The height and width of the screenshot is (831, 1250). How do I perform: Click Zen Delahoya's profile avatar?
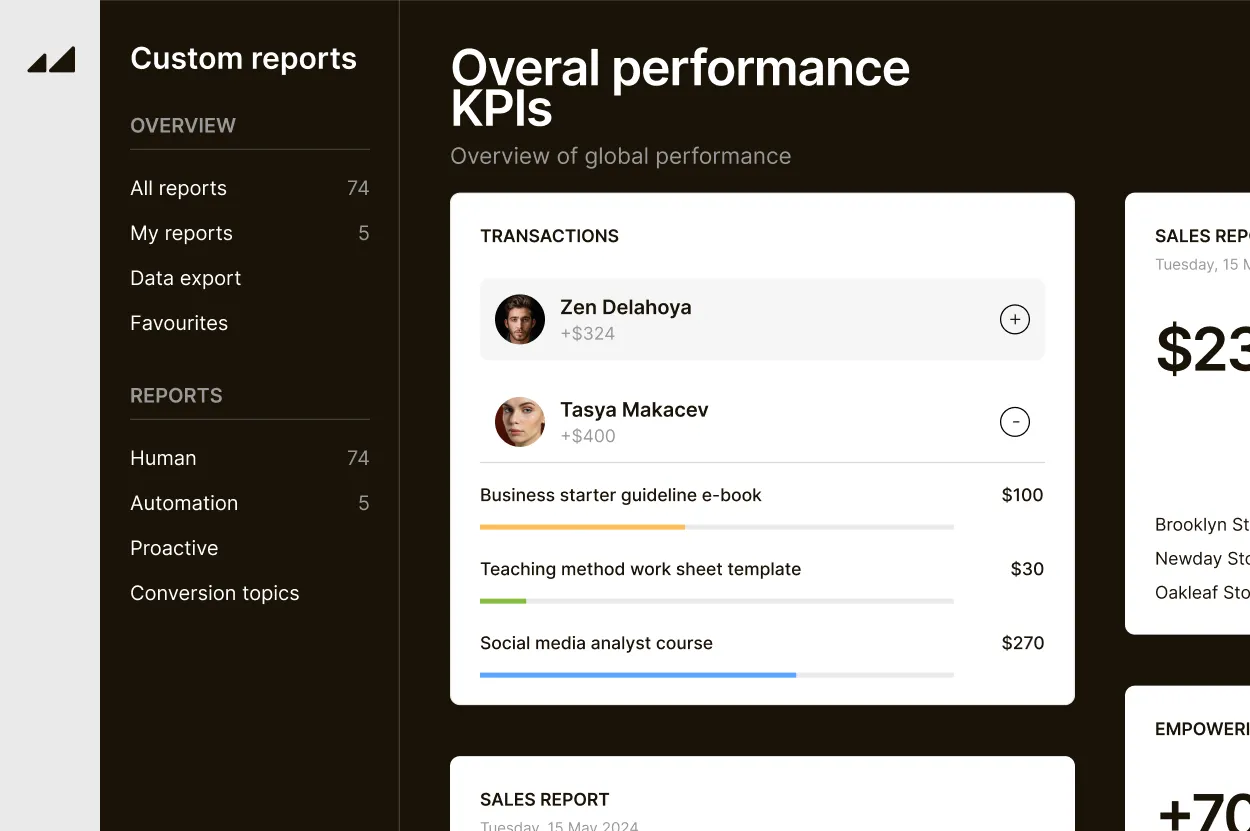(520, 320)
